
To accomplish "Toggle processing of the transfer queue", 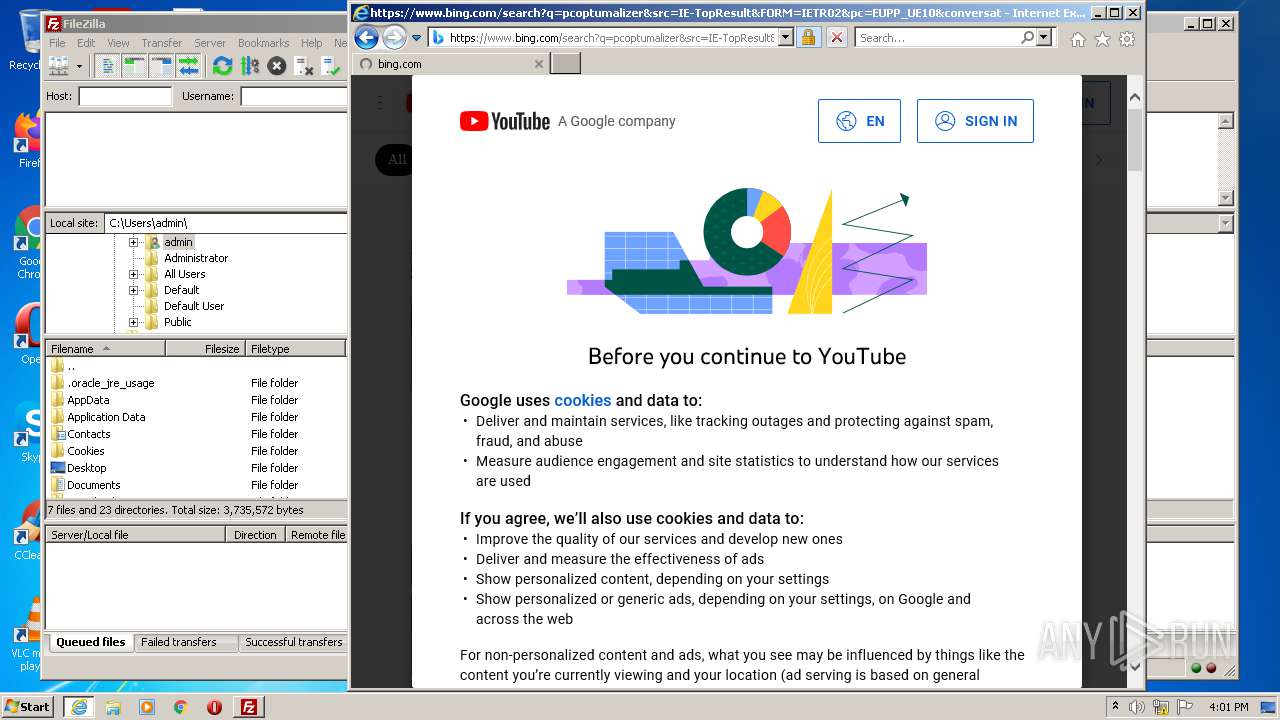I will 250,66.
